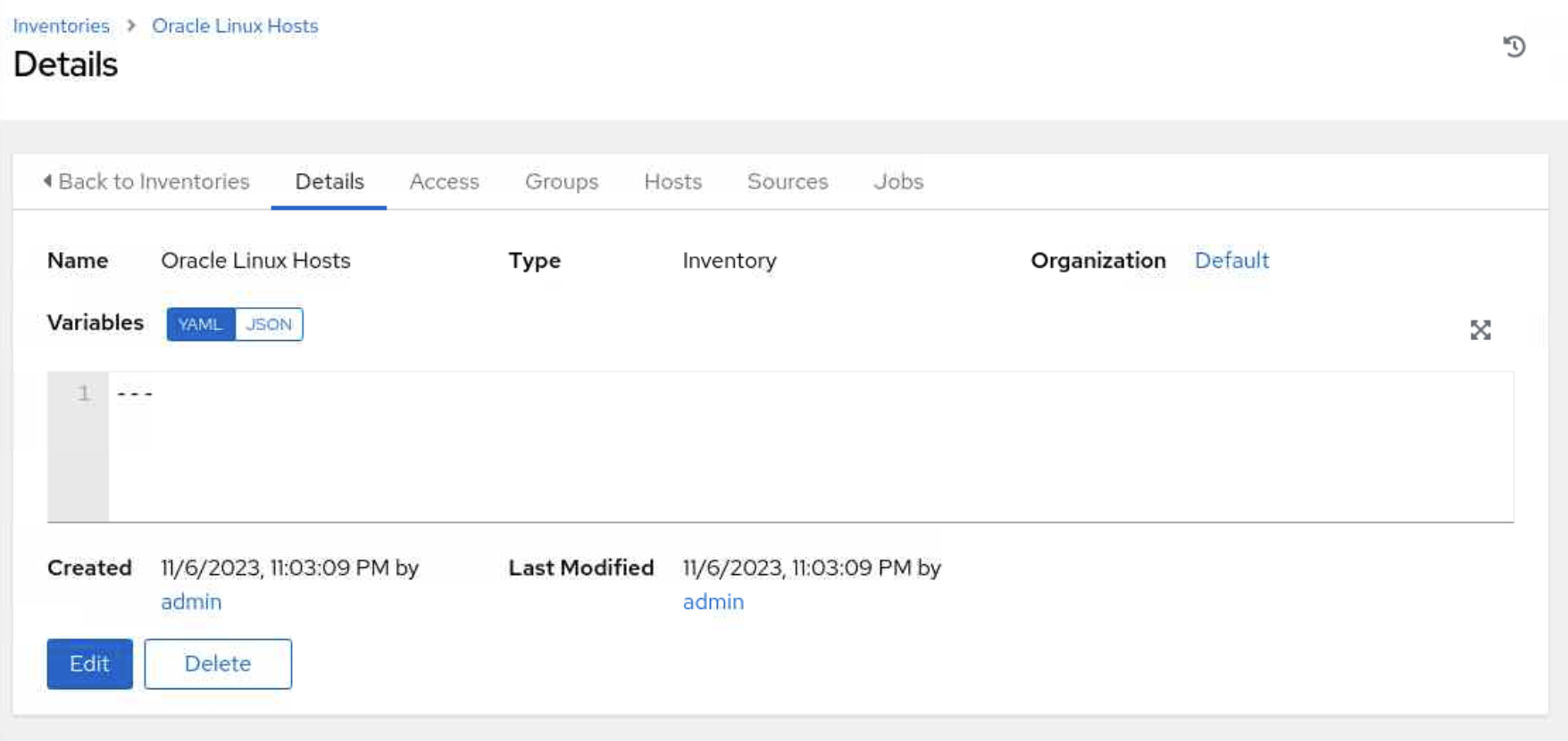The image size is (1568, 741).
Task: Switch variables view to YAML
Action: pyautogui.click(x=201, y=324)
